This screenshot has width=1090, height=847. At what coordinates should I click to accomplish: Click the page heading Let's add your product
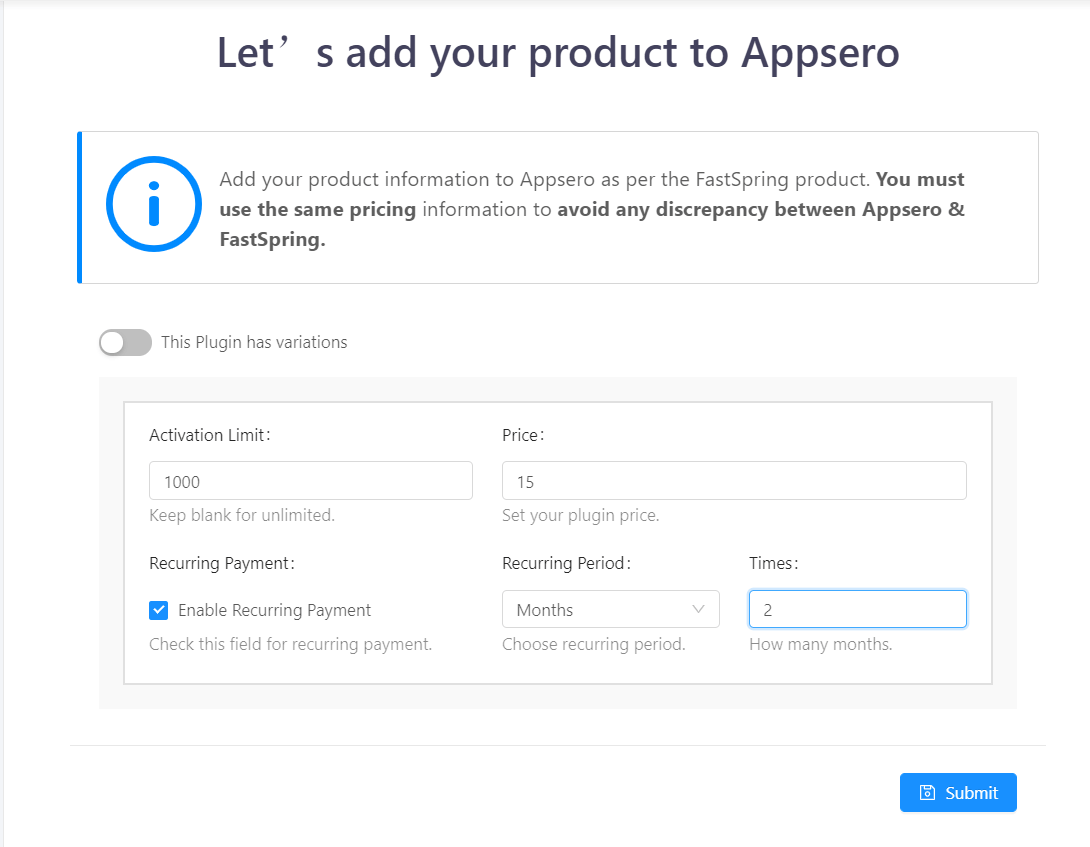click(556, 52)
